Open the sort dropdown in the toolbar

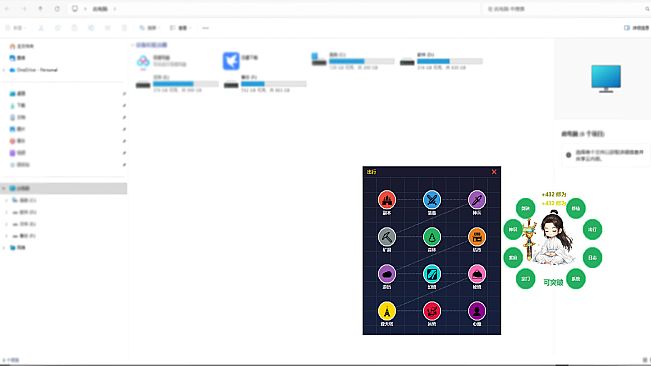148,28
